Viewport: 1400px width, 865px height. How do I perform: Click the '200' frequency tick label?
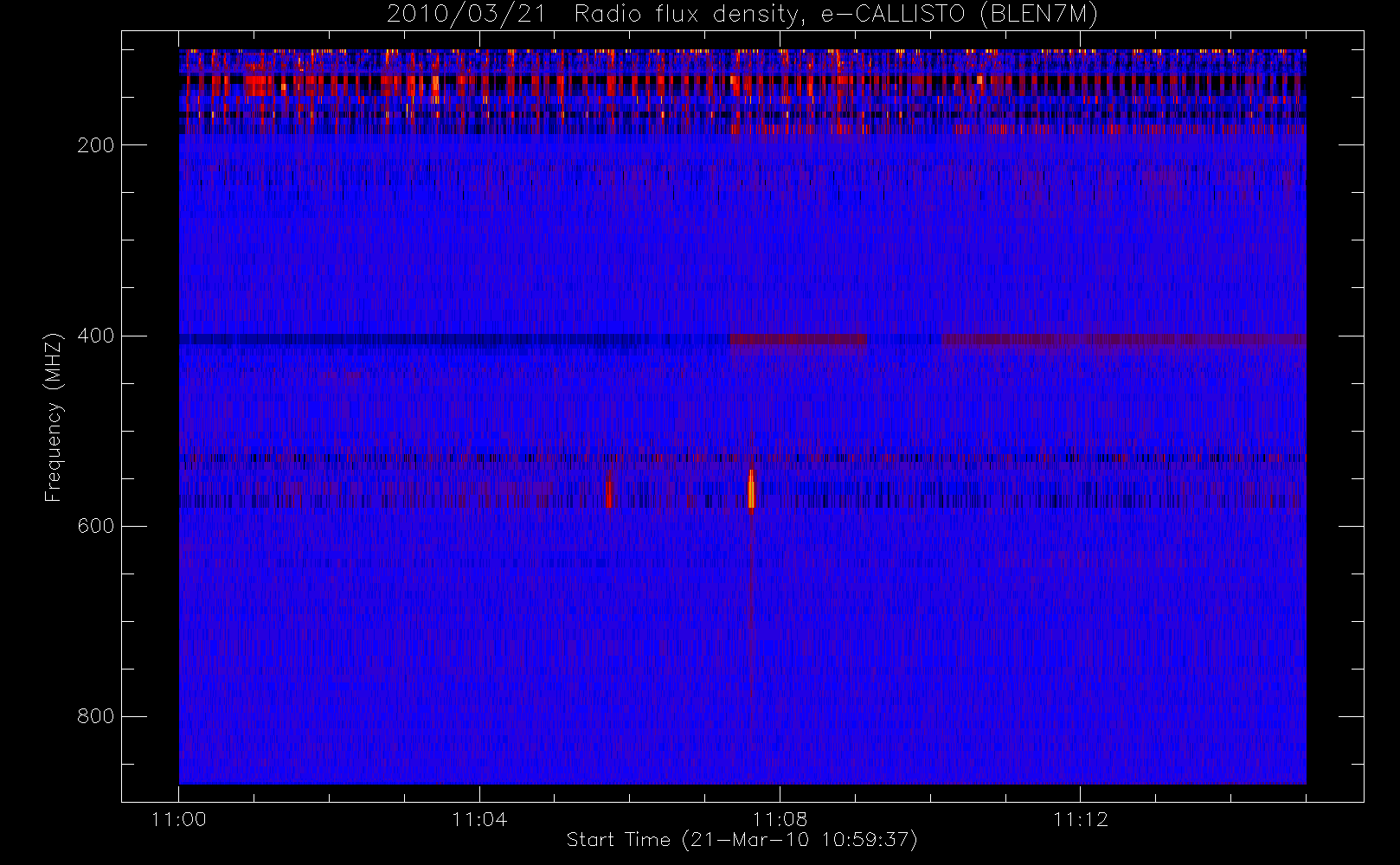coord(96,145)
